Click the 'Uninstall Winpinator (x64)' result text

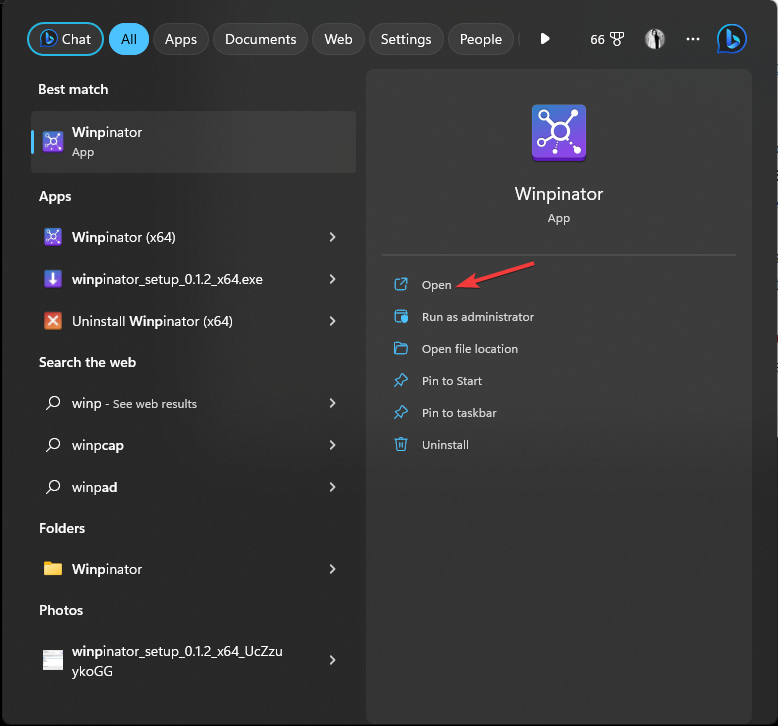152,321
